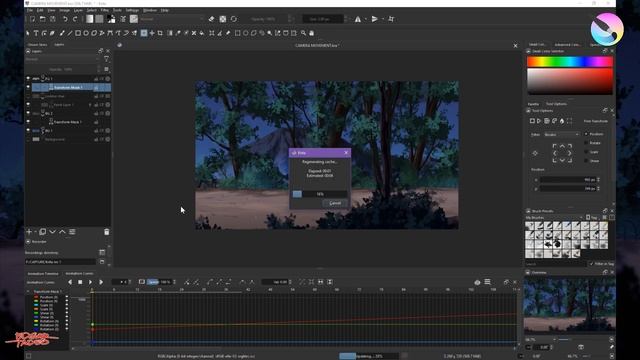Toggle eraser mode in the toolbar
Screen dimensions: 640x360
click(x=211, y=19)
